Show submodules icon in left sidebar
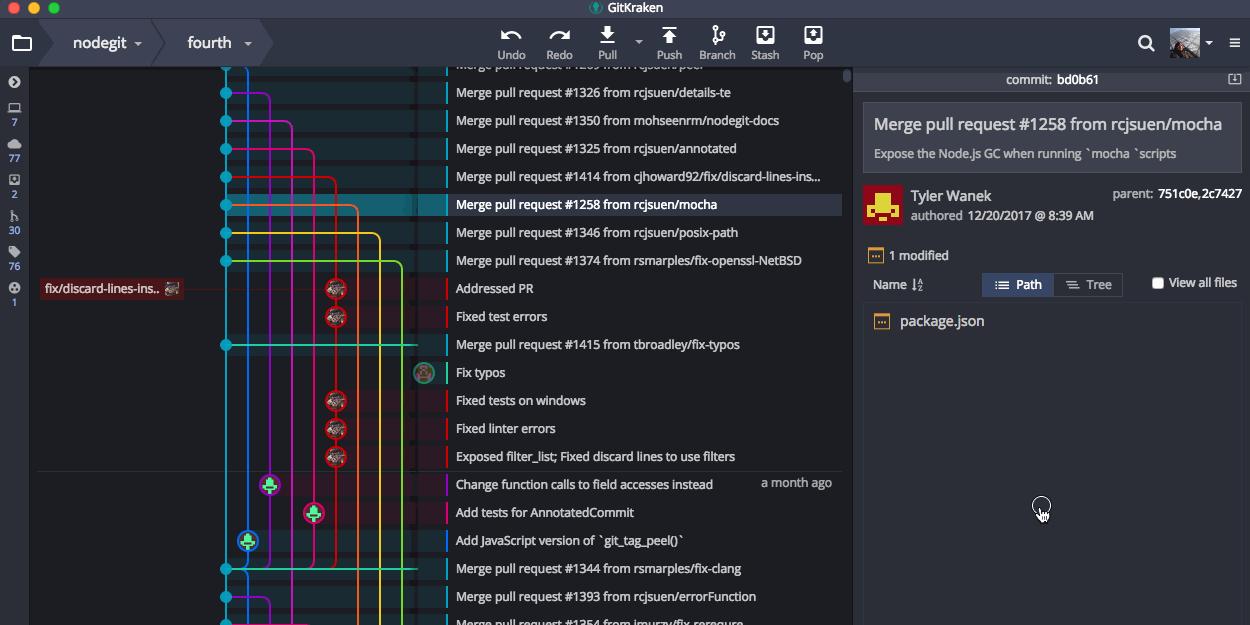 click(x=14, y=288)
